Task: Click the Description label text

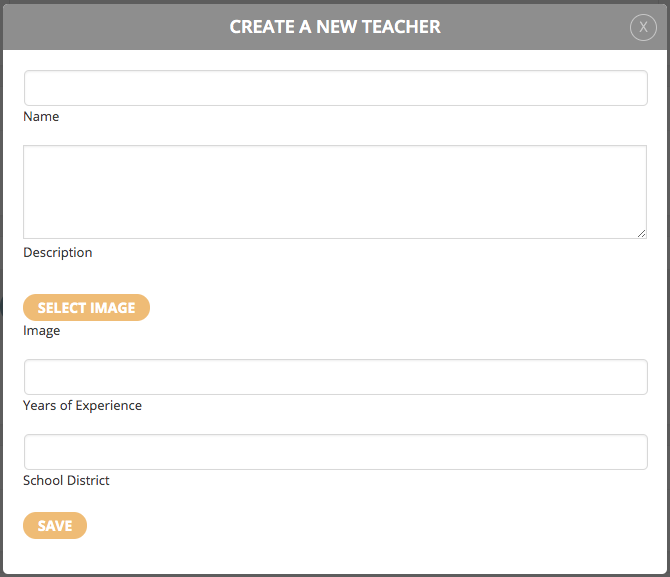Action: pyautogui.click(x=58, y=253)
